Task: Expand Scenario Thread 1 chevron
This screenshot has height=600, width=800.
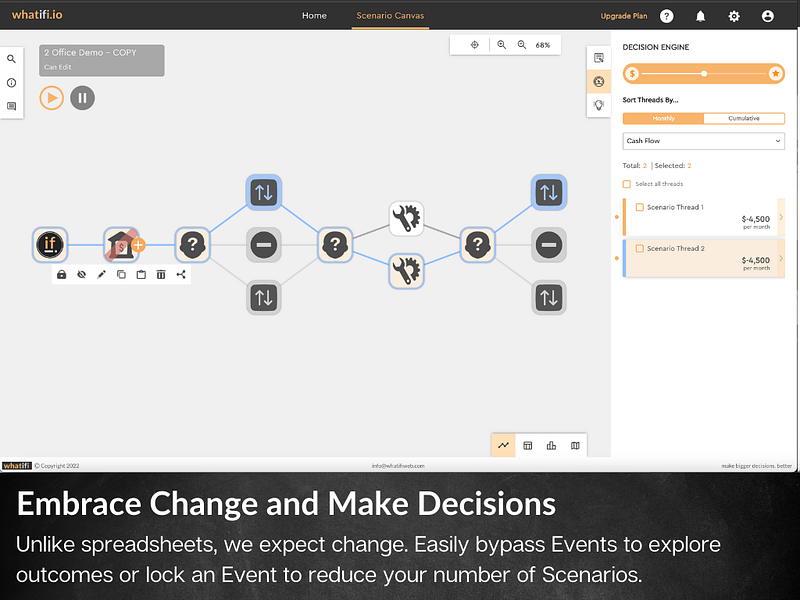Action: (x=781, y=217)
